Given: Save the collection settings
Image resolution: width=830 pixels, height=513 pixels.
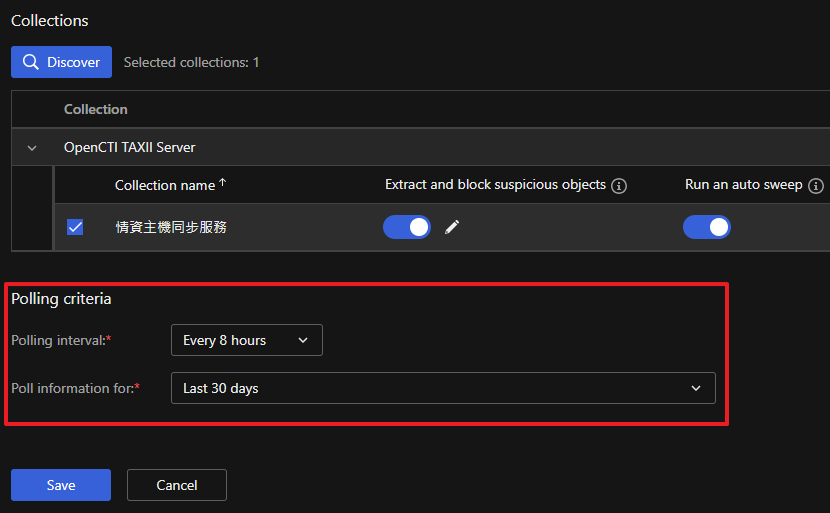Looking at the screenshot, I should click(61, 485).
